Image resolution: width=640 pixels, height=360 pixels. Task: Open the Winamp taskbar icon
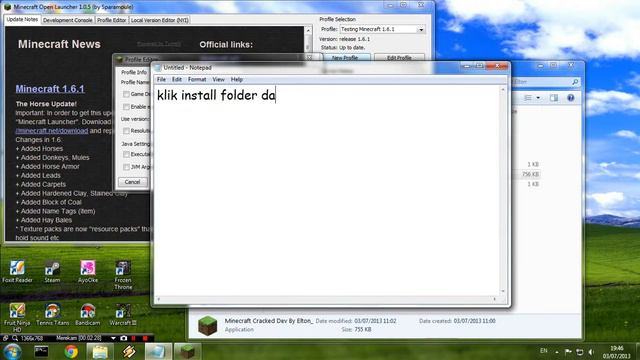[129, 351]
